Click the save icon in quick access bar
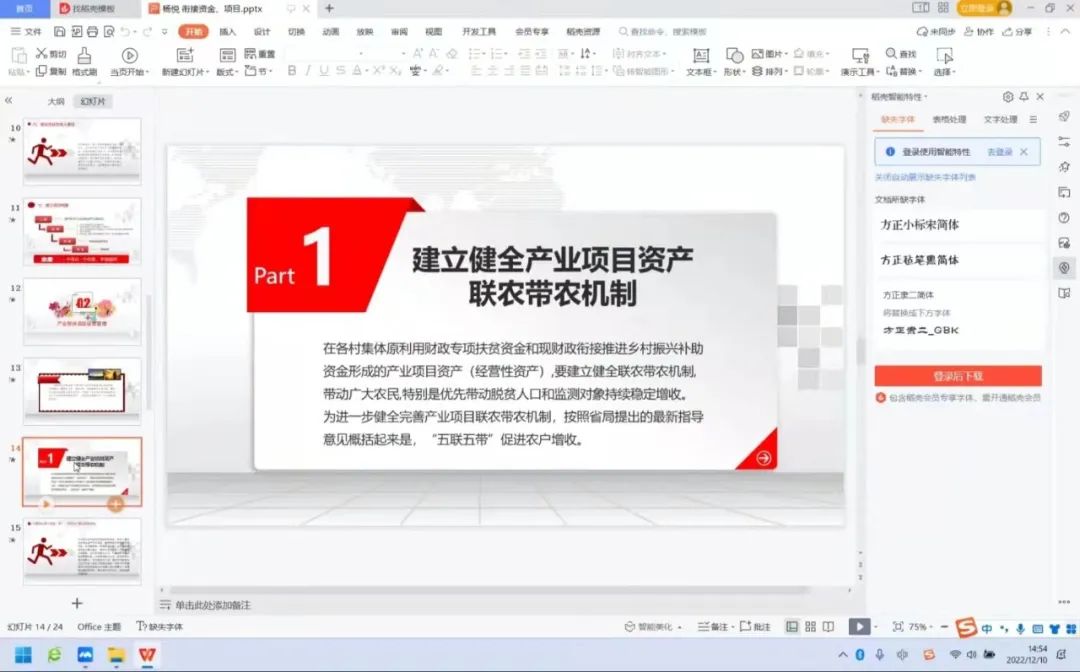This screenshot has width=1080, height=672. click(61, 32)
